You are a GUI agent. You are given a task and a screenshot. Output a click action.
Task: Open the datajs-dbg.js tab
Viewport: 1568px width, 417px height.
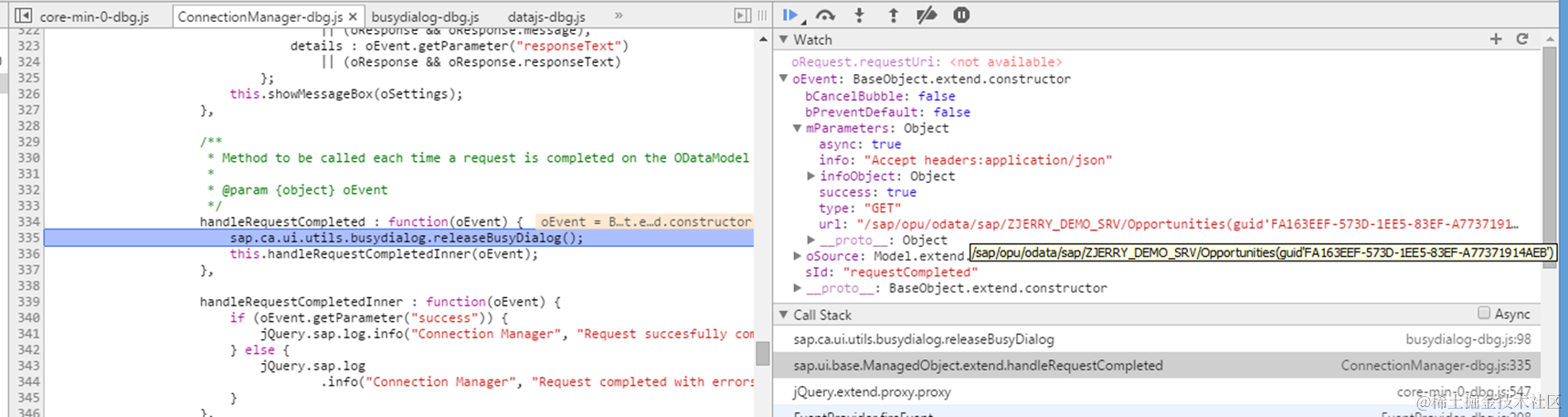(x=546, y=16)
